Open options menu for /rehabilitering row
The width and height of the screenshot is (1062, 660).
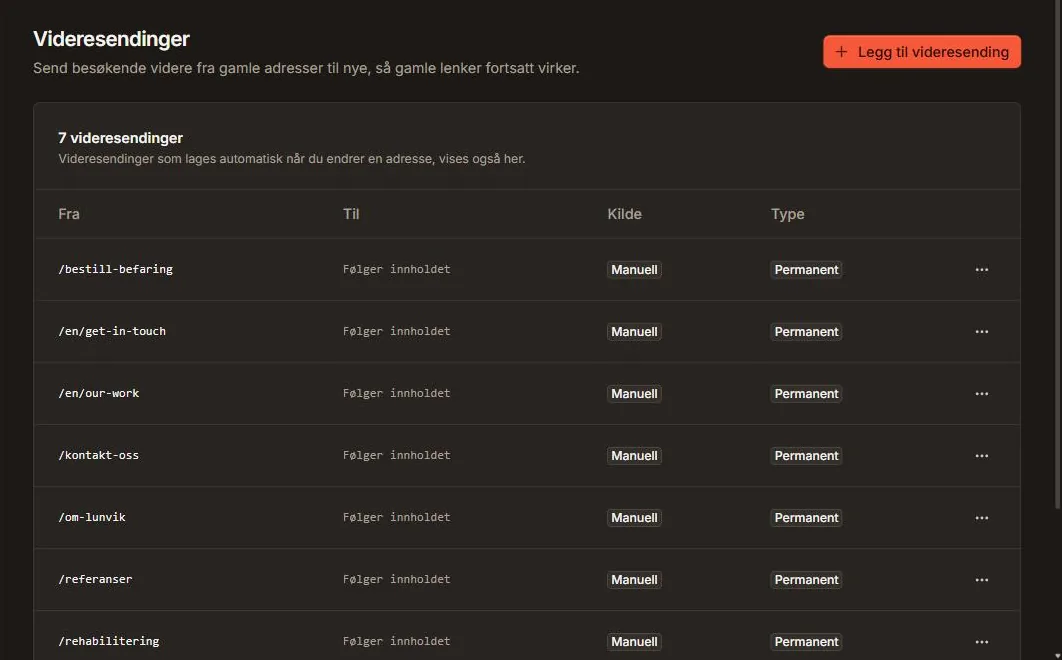pyautogui.click(x=981, y=642)
